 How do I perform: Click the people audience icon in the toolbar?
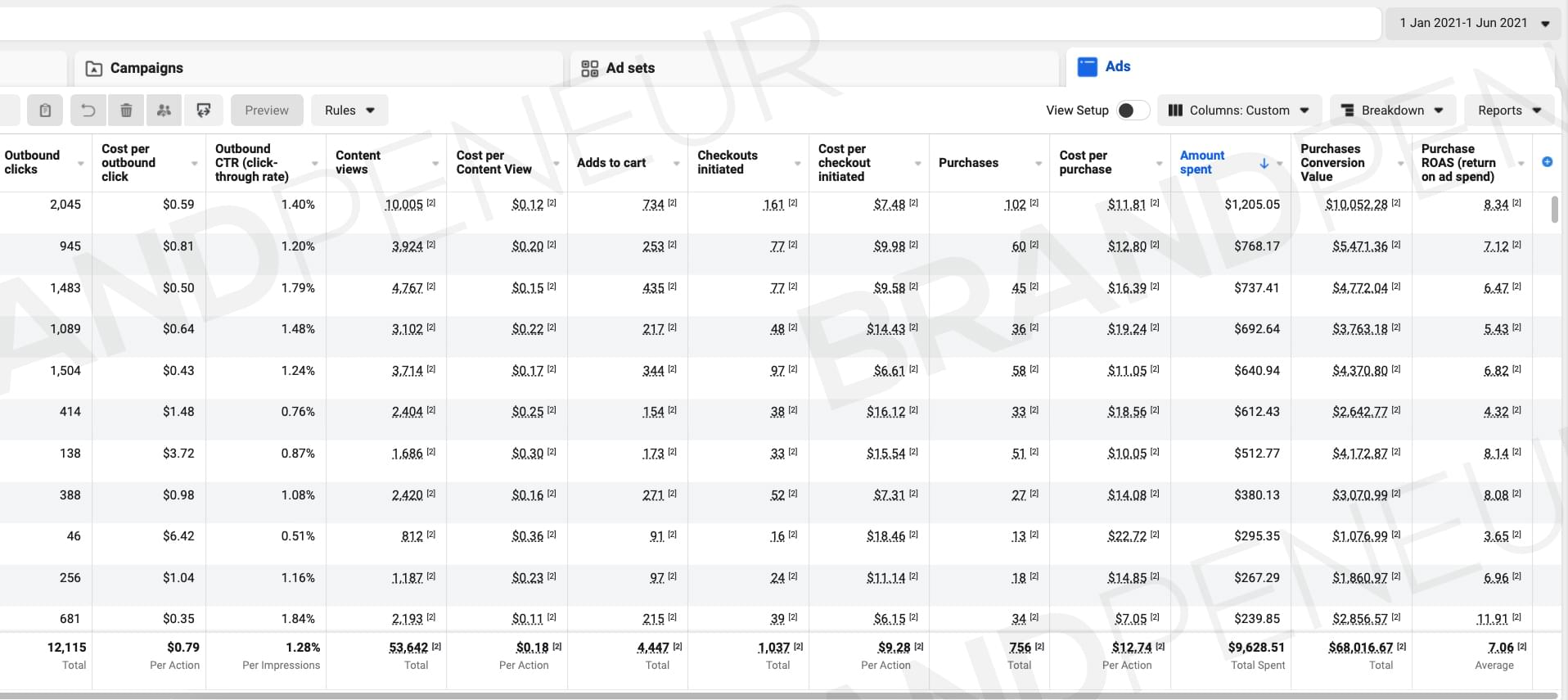click(164, 111)
